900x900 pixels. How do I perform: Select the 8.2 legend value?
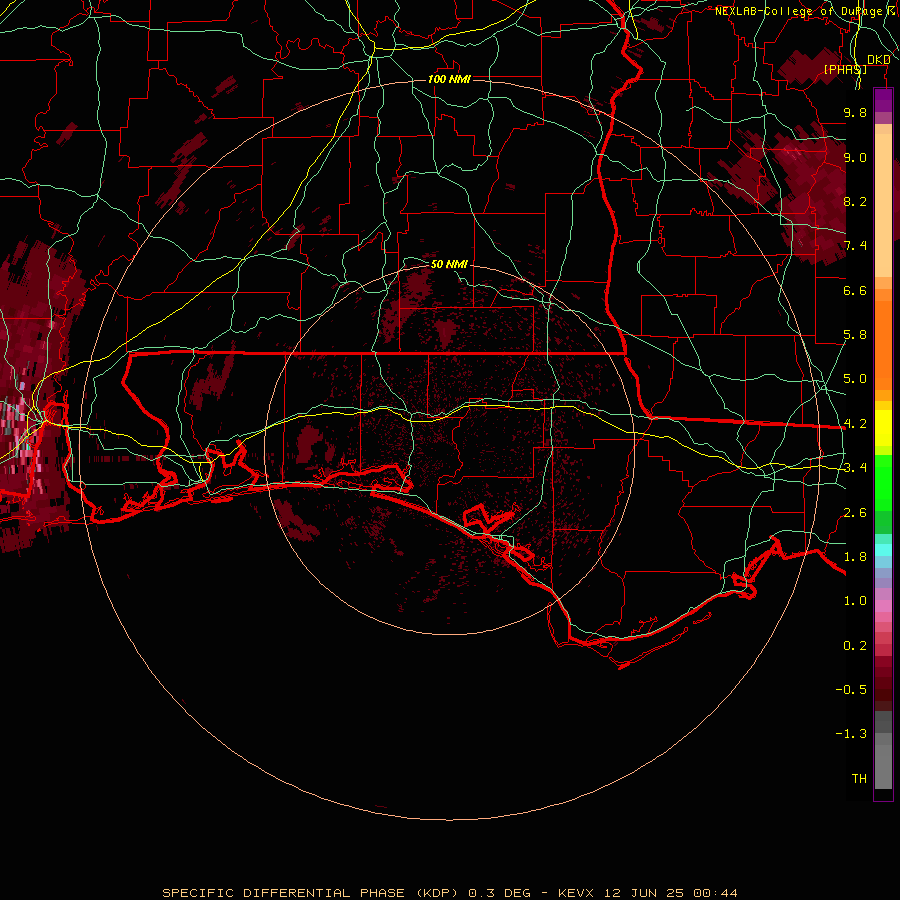point(855,201)
